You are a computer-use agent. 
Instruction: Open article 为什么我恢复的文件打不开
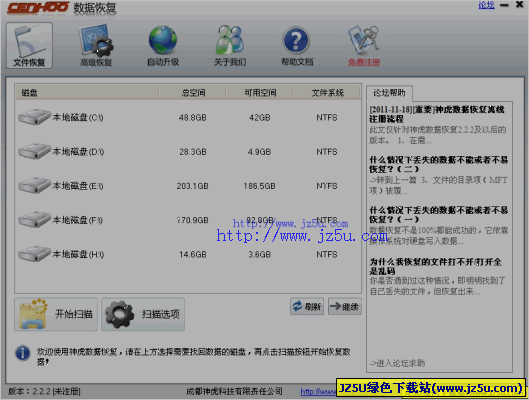(435, 266)
